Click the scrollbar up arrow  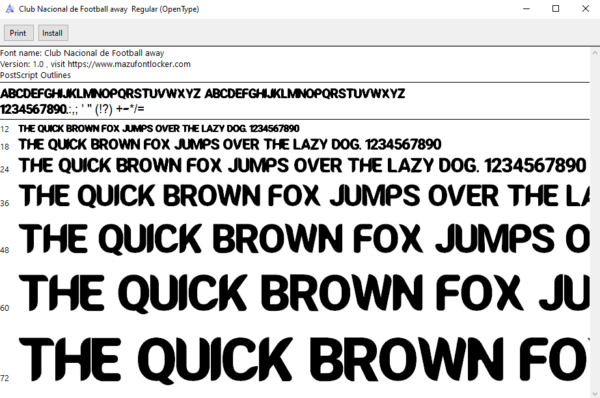595,53
